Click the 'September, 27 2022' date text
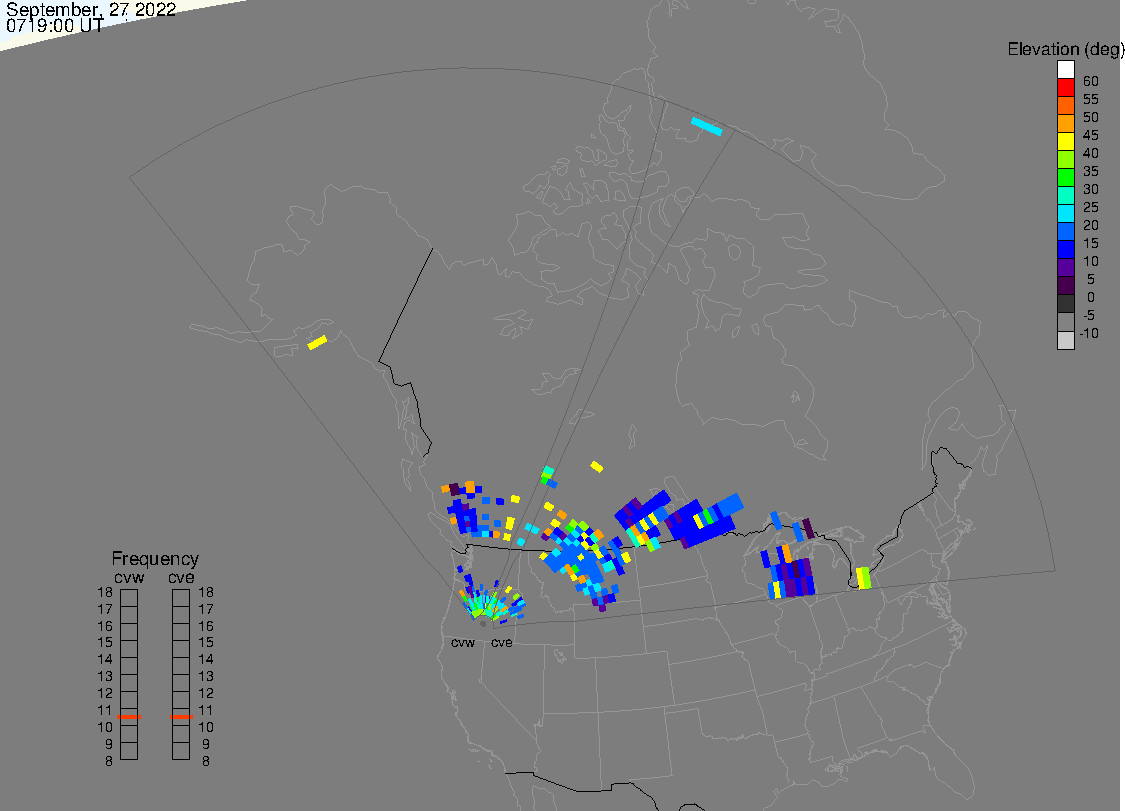Viewport: 1125px width, 811px height. click(x=91, y=9)
